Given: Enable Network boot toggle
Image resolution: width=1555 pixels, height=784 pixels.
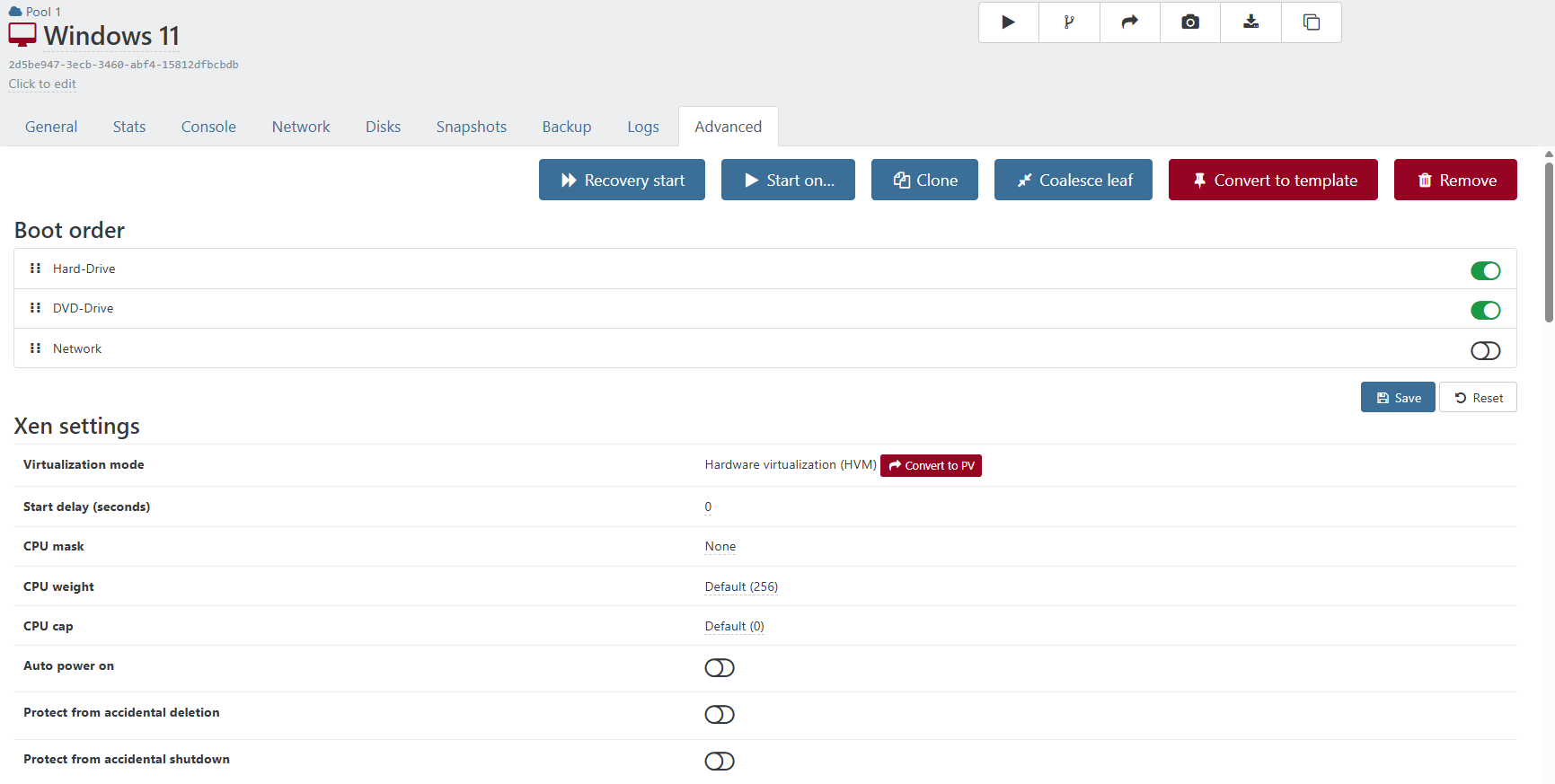Looking at the screenshot, I should (1485, 350).
